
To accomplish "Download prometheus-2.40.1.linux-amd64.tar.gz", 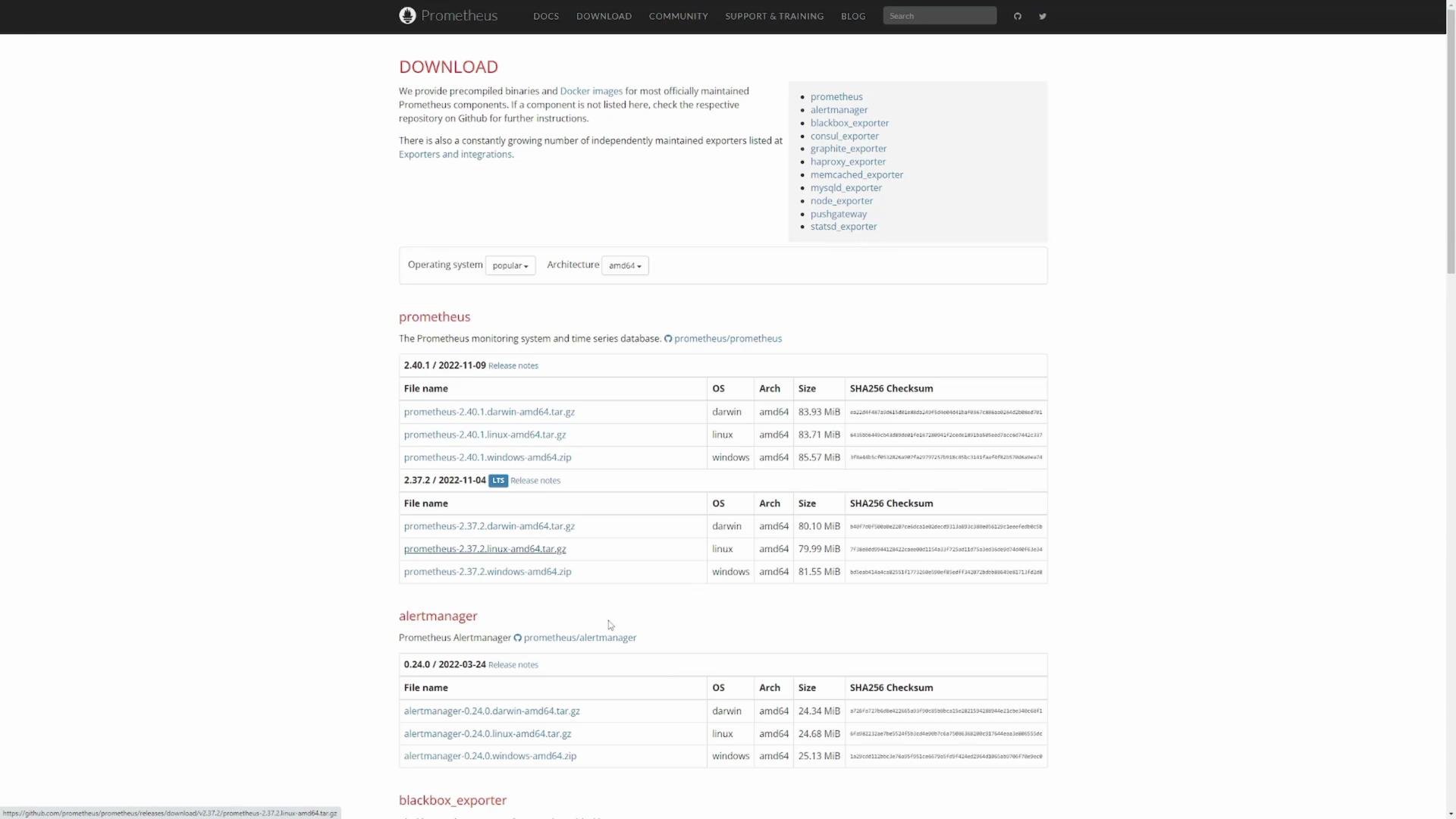I will (x=485, y=435).
